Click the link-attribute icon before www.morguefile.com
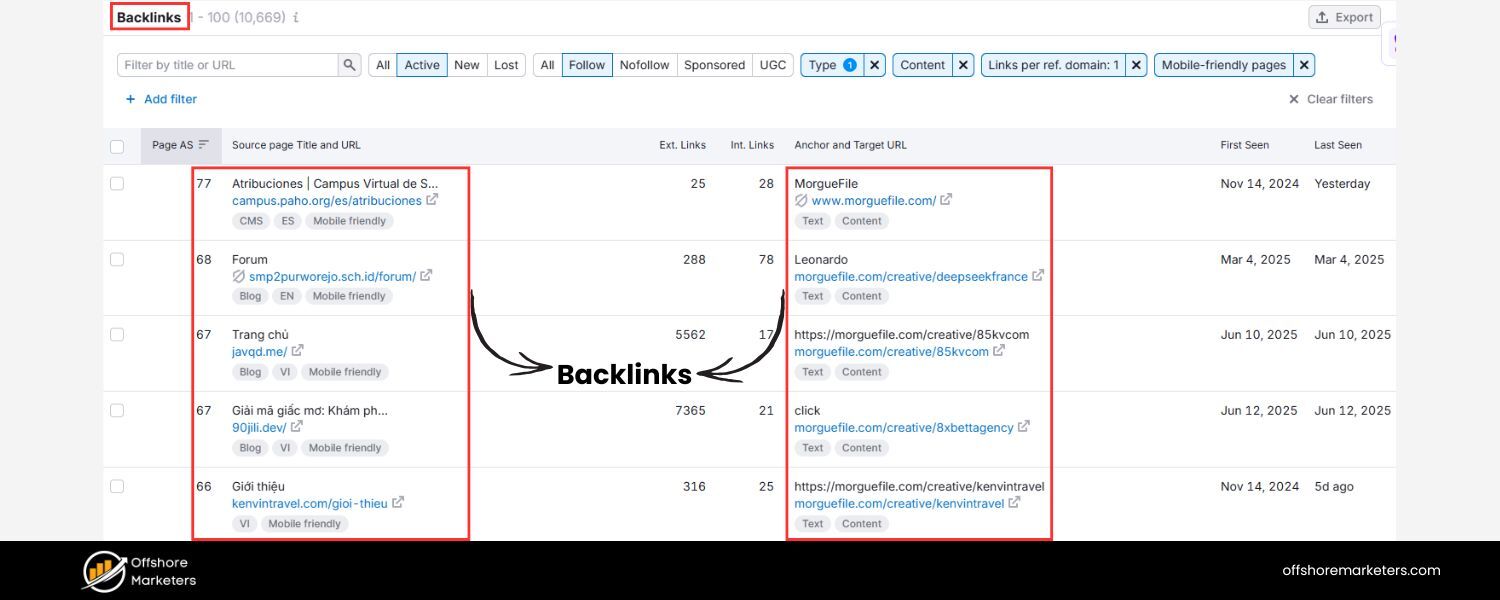Image resolution: width=1500 pixels, height=600 pixels. click(x=800, y=200)
